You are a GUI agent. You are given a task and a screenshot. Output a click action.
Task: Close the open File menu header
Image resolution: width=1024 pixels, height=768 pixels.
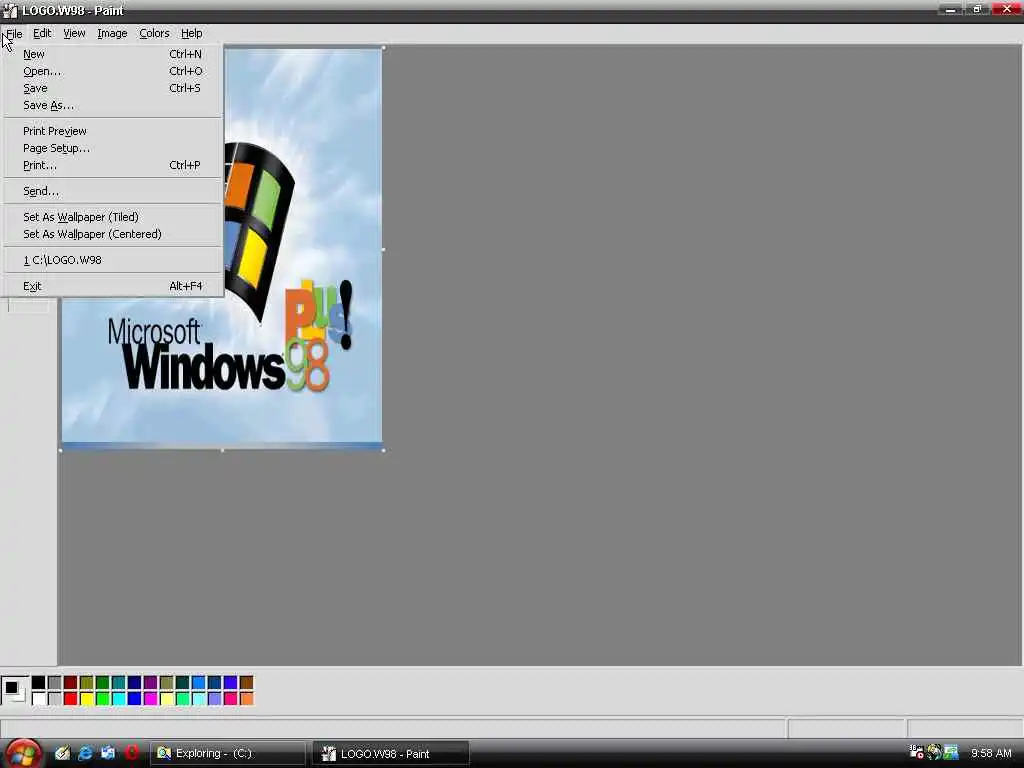(14, 33)
